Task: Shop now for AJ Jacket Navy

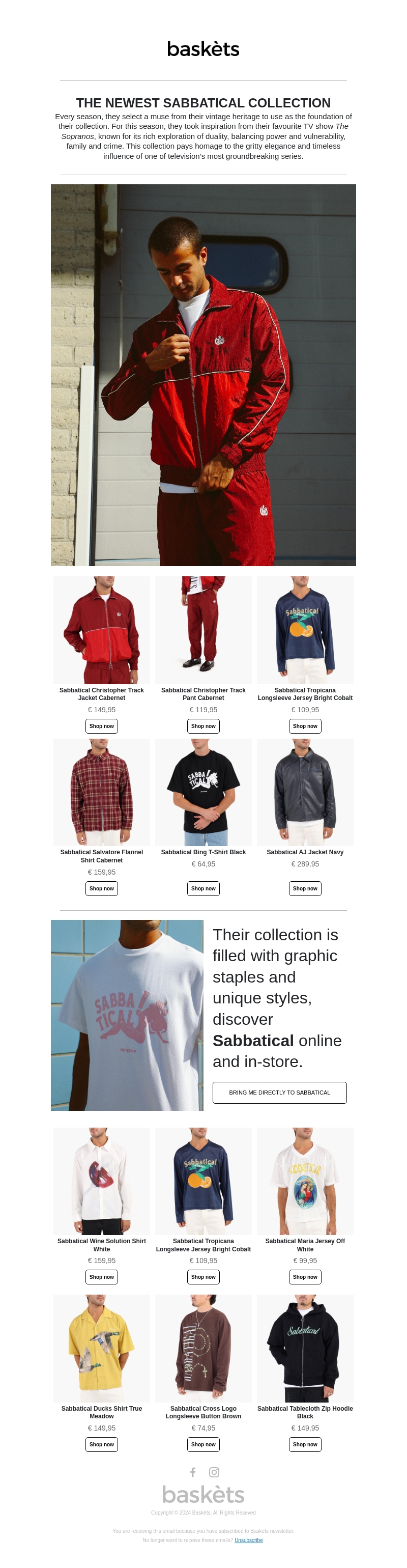Action: pyautogui.click(x=305, y=889)
